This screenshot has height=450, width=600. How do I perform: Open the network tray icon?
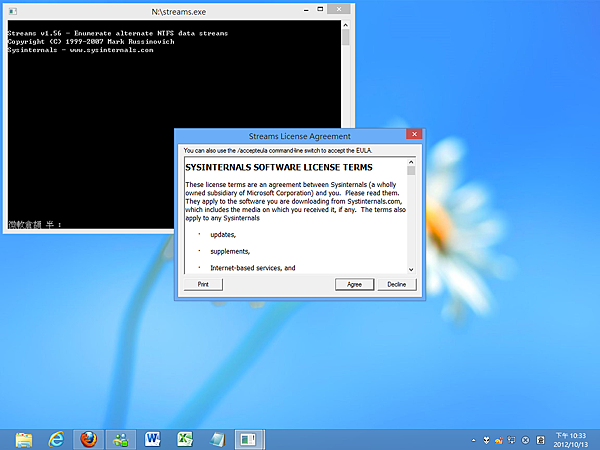tap(512, 440)
